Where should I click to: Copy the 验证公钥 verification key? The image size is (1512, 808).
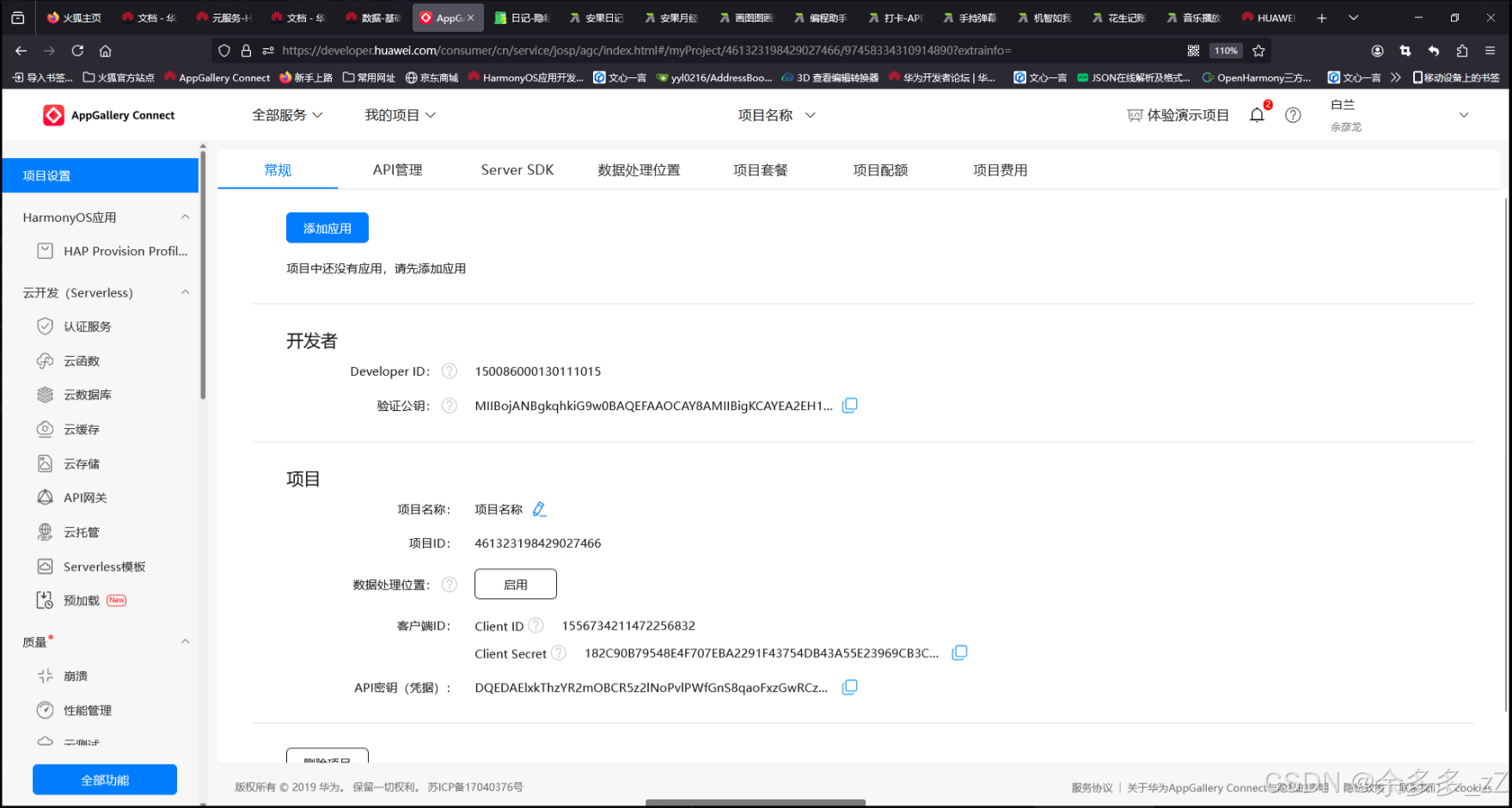coord(849,405)
